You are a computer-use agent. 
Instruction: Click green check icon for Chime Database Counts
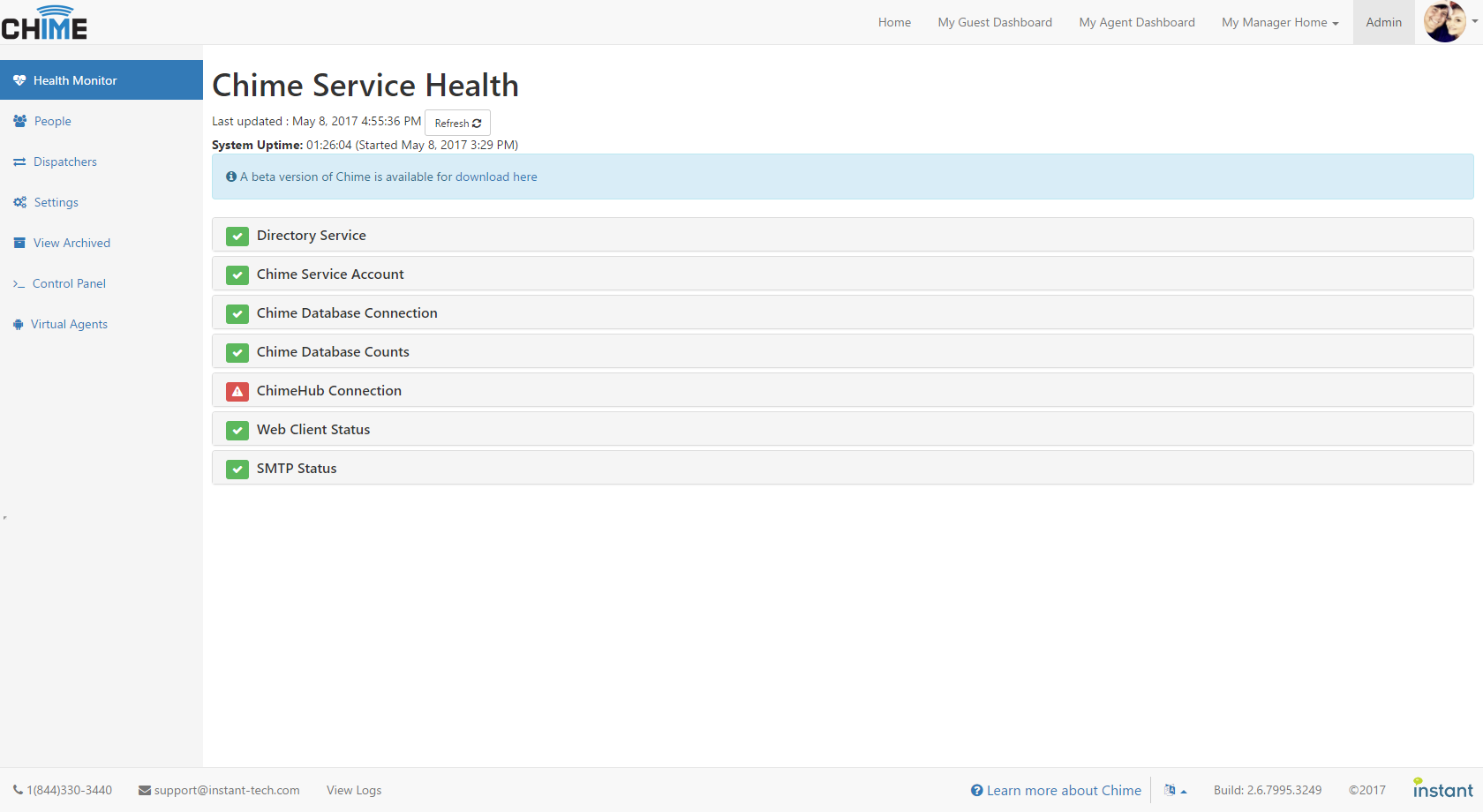(x=237, y=352)
